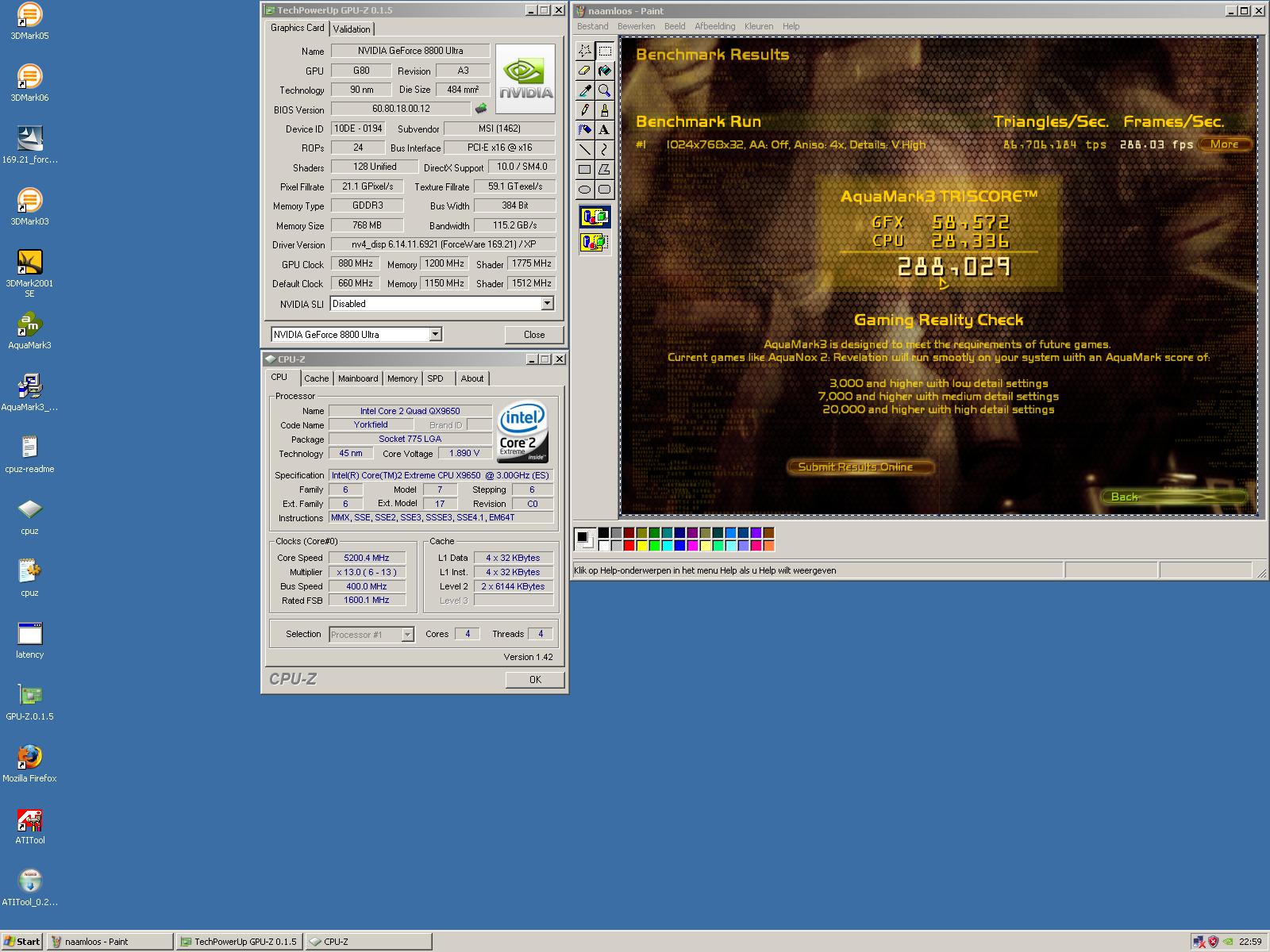Switch to naamloos - Paint taskbar button

[x=110, y=942]
